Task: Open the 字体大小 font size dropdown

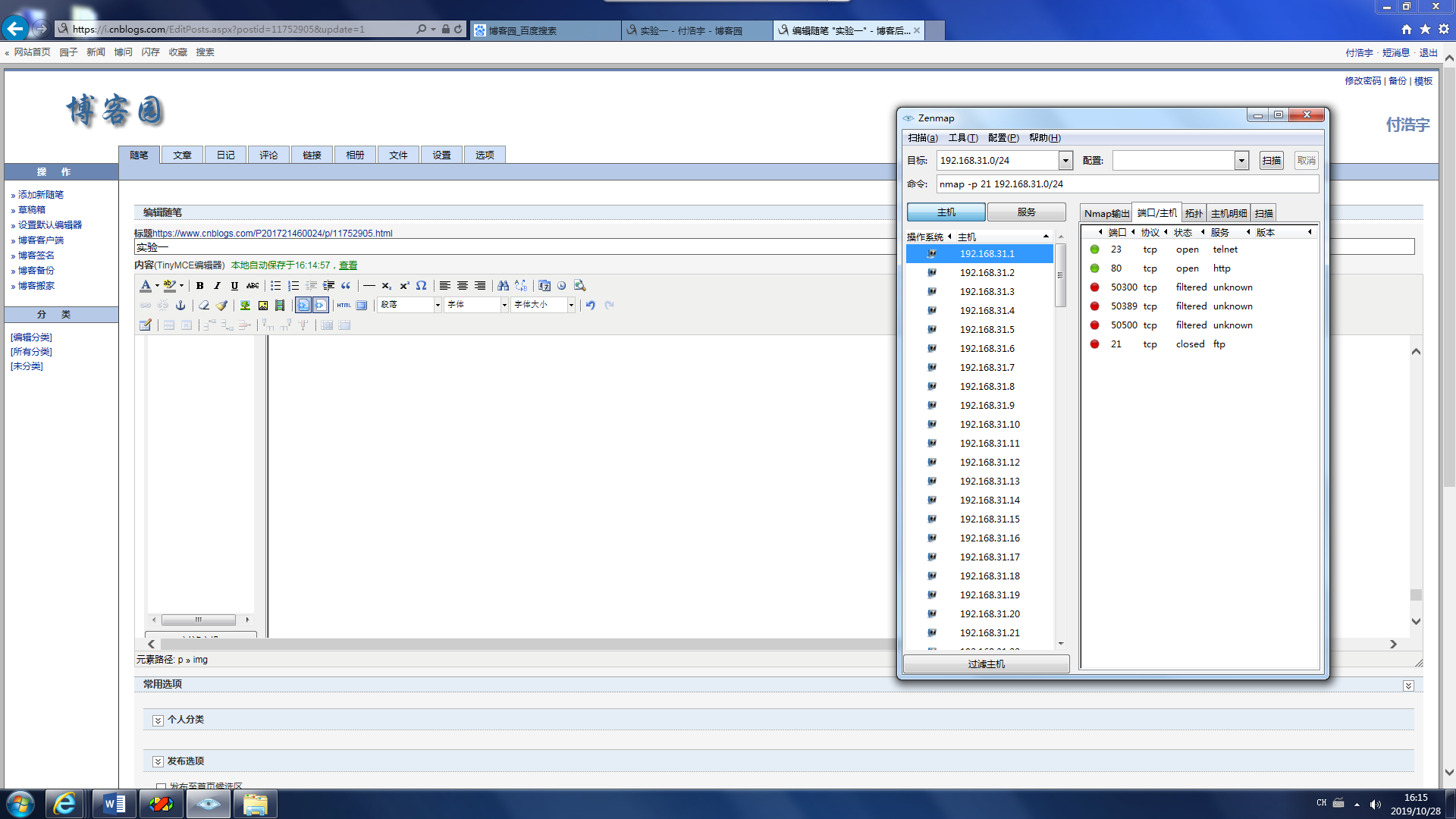Action: (571, 305)
